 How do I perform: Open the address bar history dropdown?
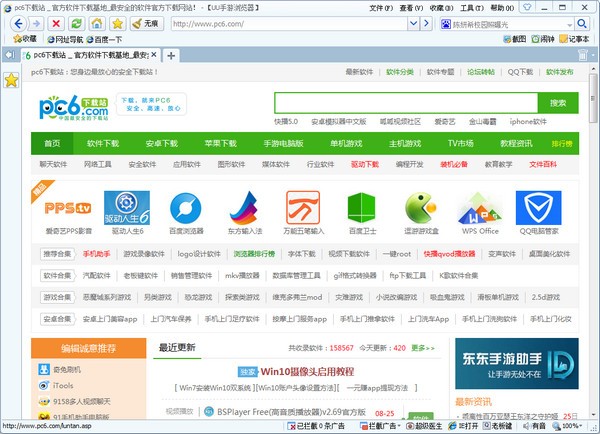[413, 24]
